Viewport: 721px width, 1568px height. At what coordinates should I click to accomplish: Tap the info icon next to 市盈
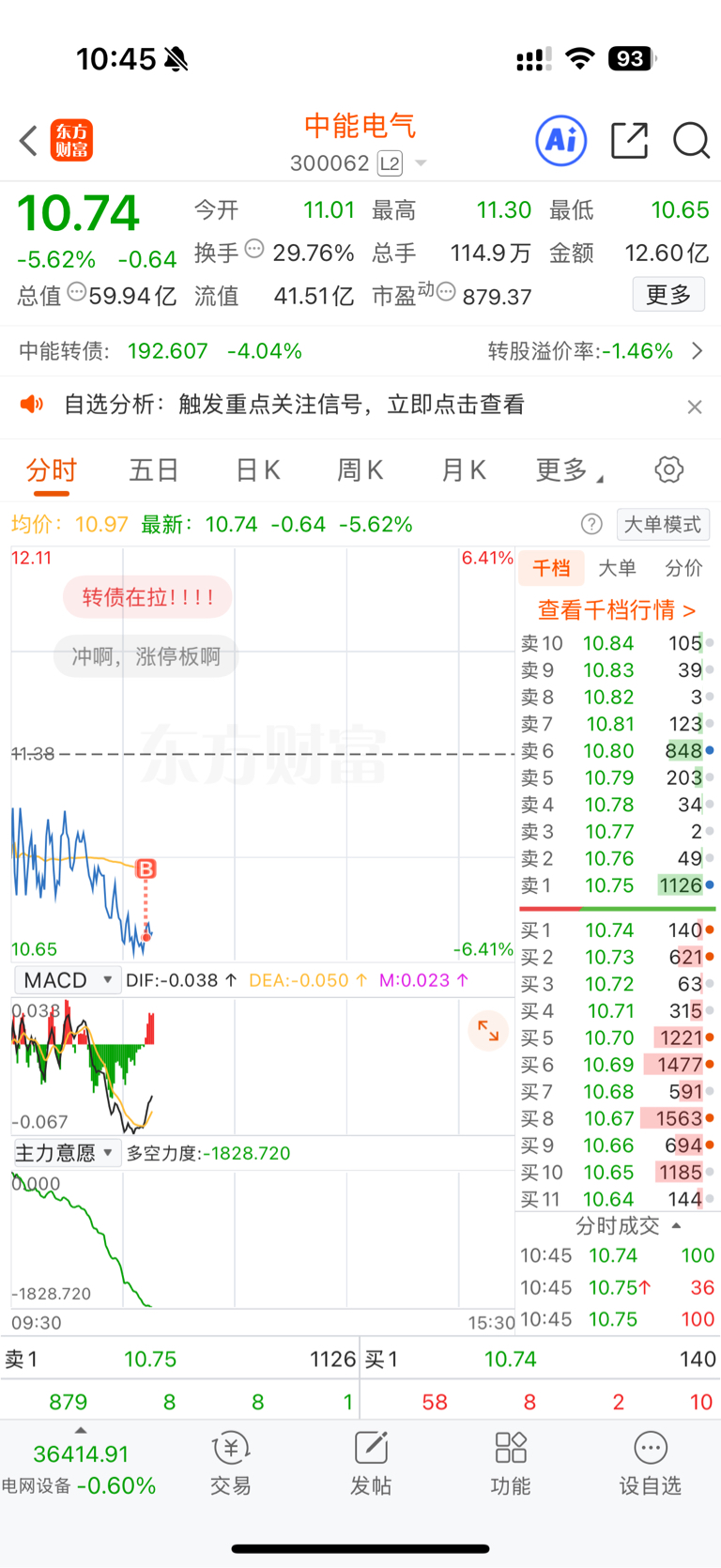click(446, 292)
